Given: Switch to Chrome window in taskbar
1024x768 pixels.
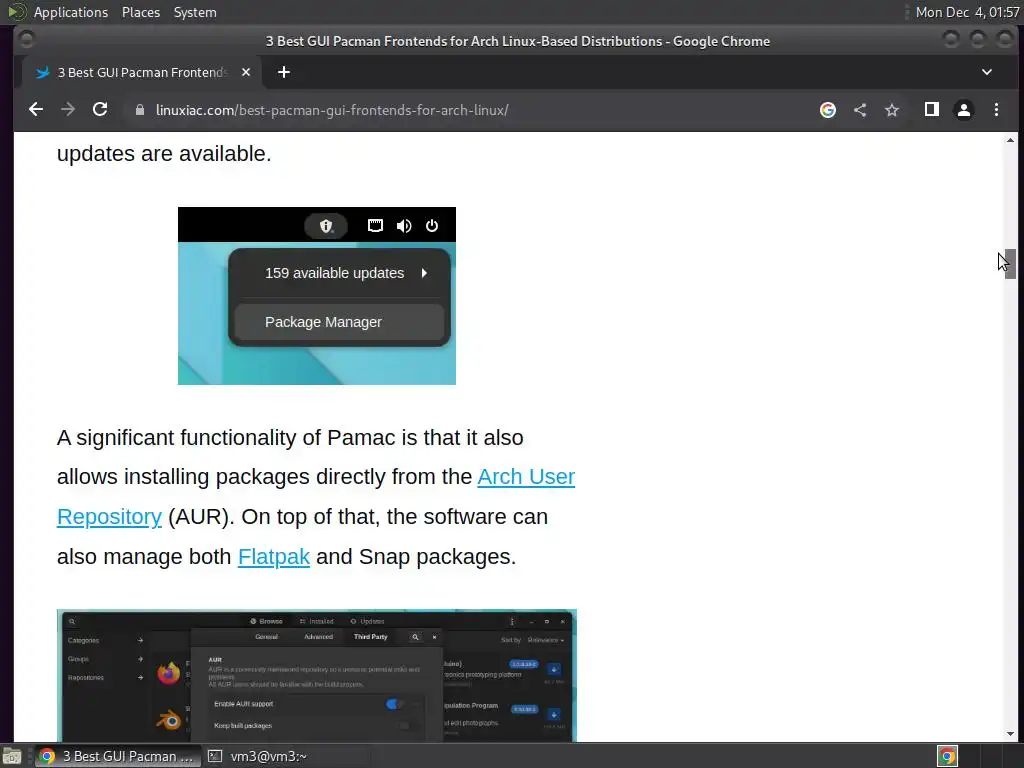Looking at the screenshot, I should point(118,756).
